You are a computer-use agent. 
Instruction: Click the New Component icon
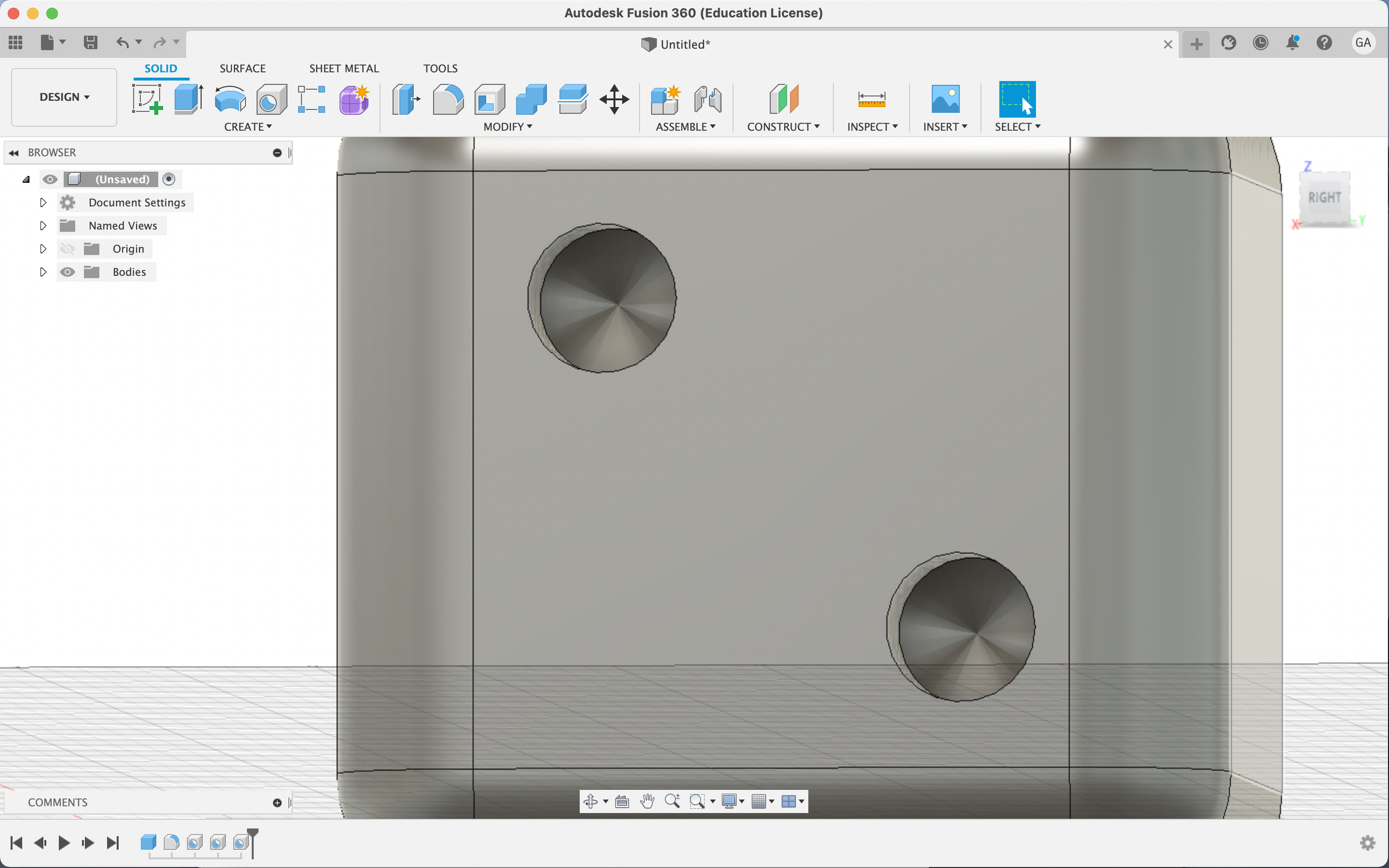coord(665,98)
